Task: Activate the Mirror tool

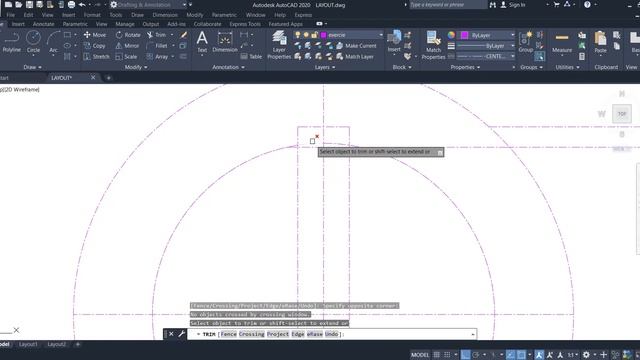Action: coord(127,46)
